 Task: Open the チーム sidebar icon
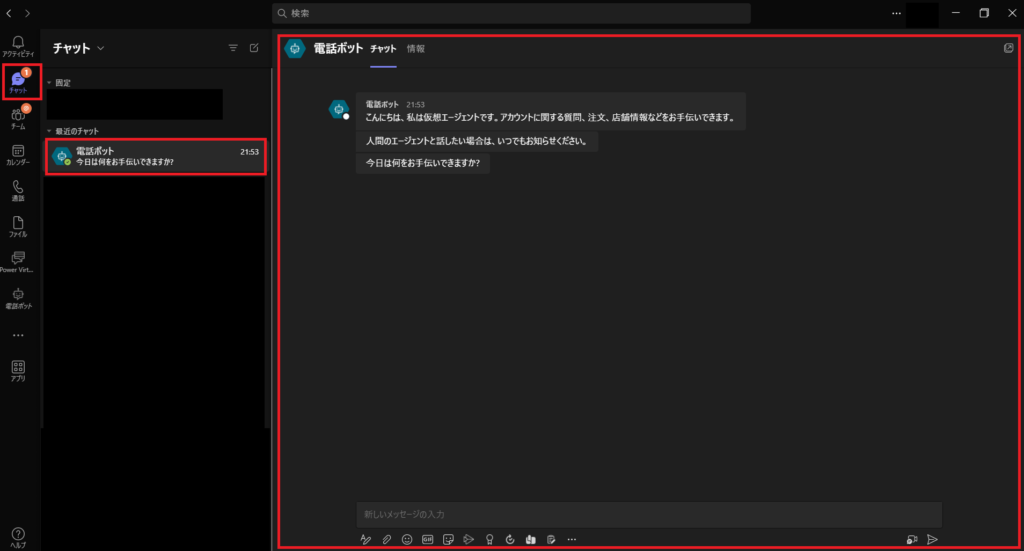coord(18,118)
